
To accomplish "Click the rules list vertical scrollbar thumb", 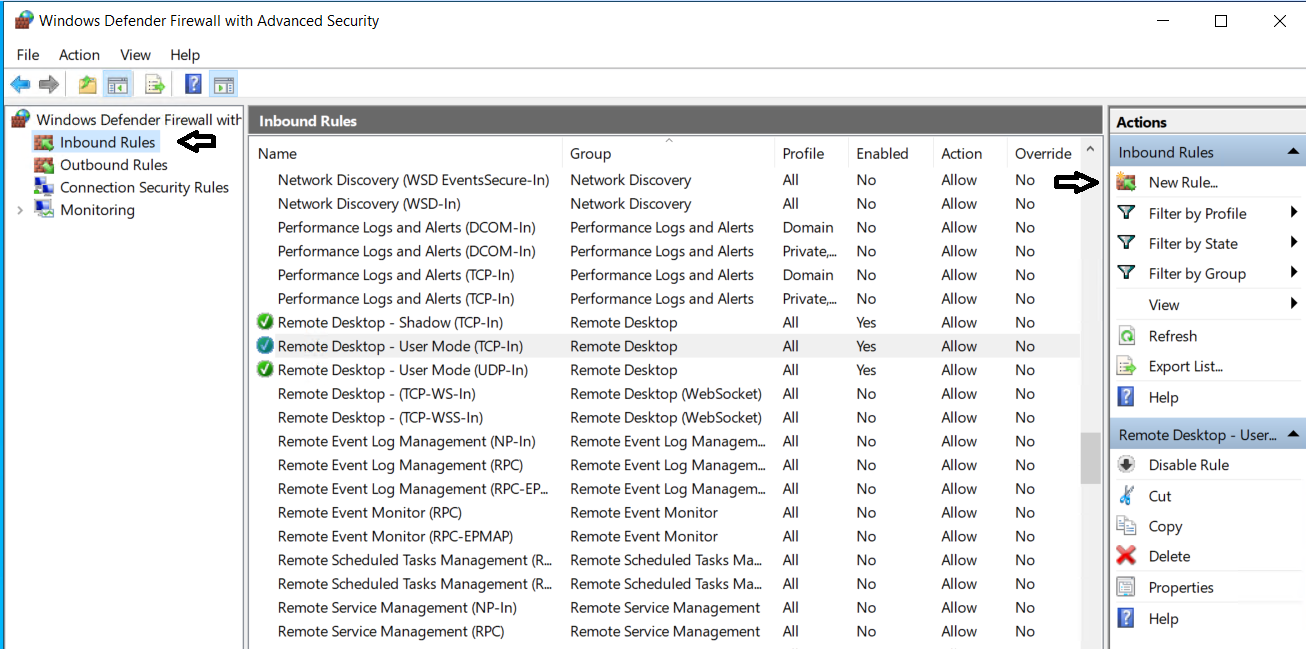I will click(x=1091, y=458).
